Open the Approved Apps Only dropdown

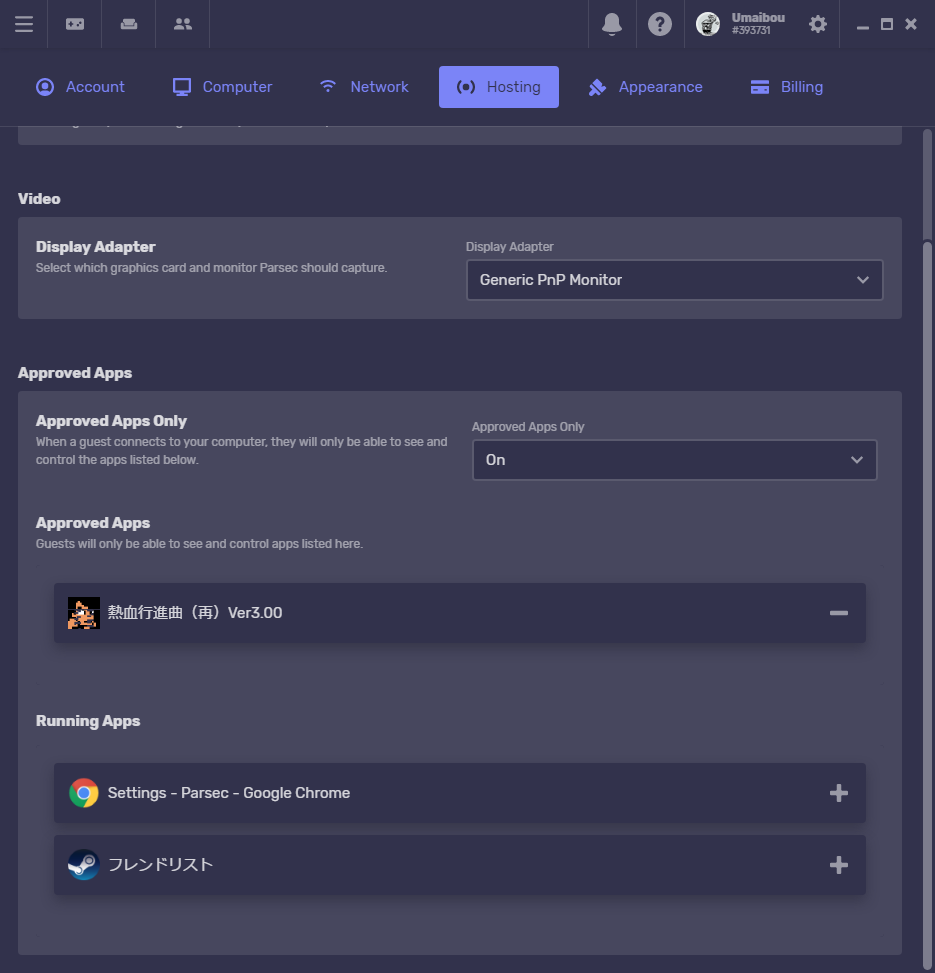[674, 460]
